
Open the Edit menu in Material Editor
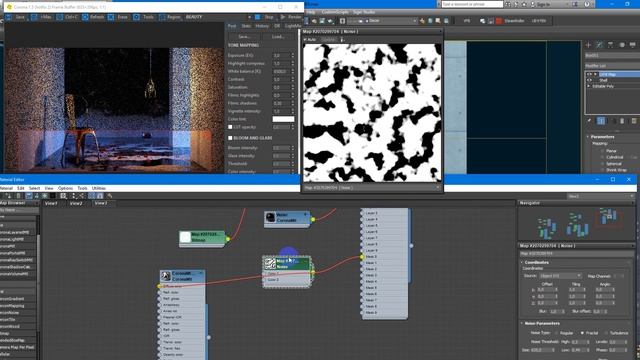[21, 188]
